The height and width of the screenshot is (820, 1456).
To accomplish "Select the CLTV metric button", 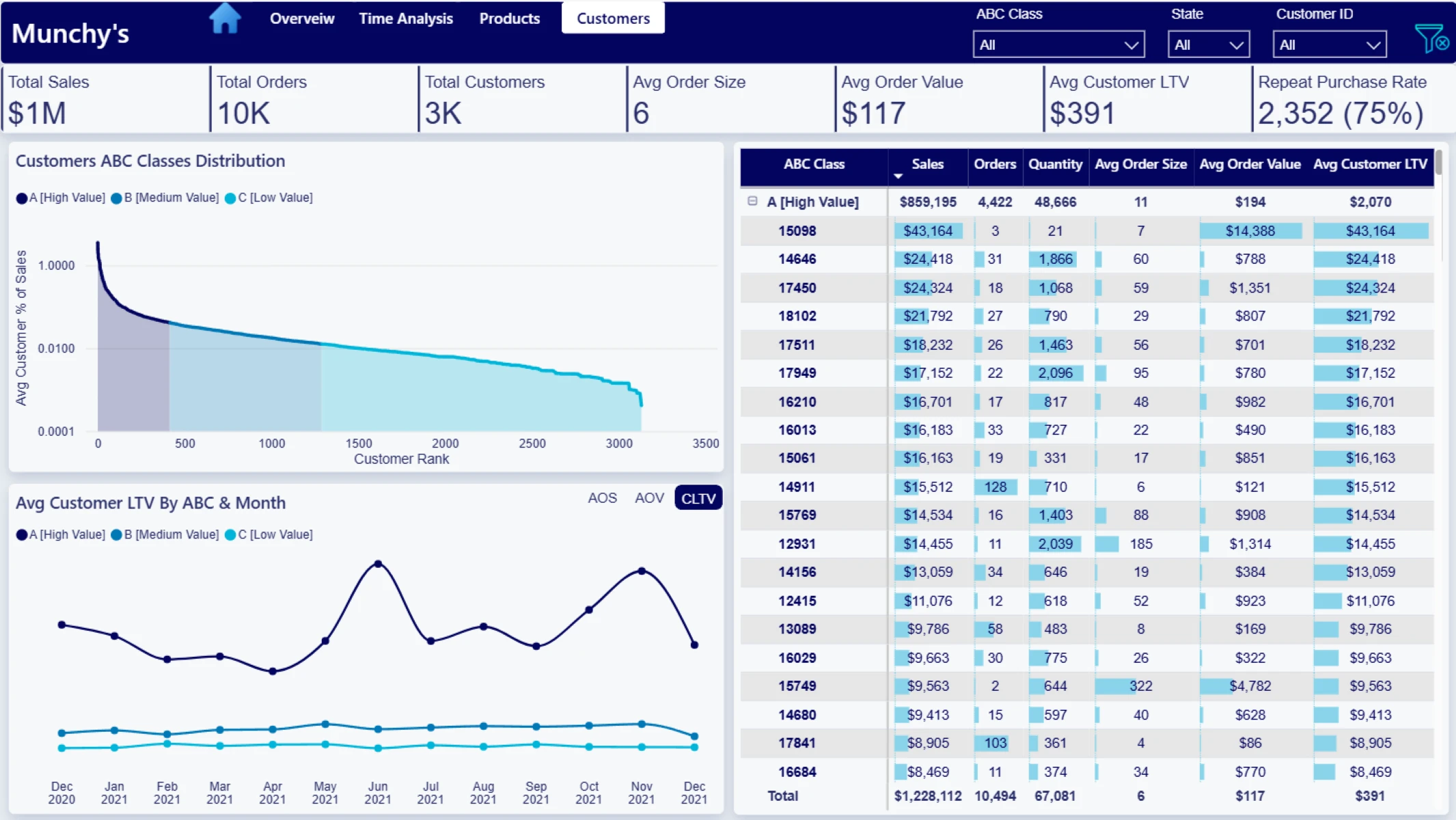I will click(x=698, y=498).
